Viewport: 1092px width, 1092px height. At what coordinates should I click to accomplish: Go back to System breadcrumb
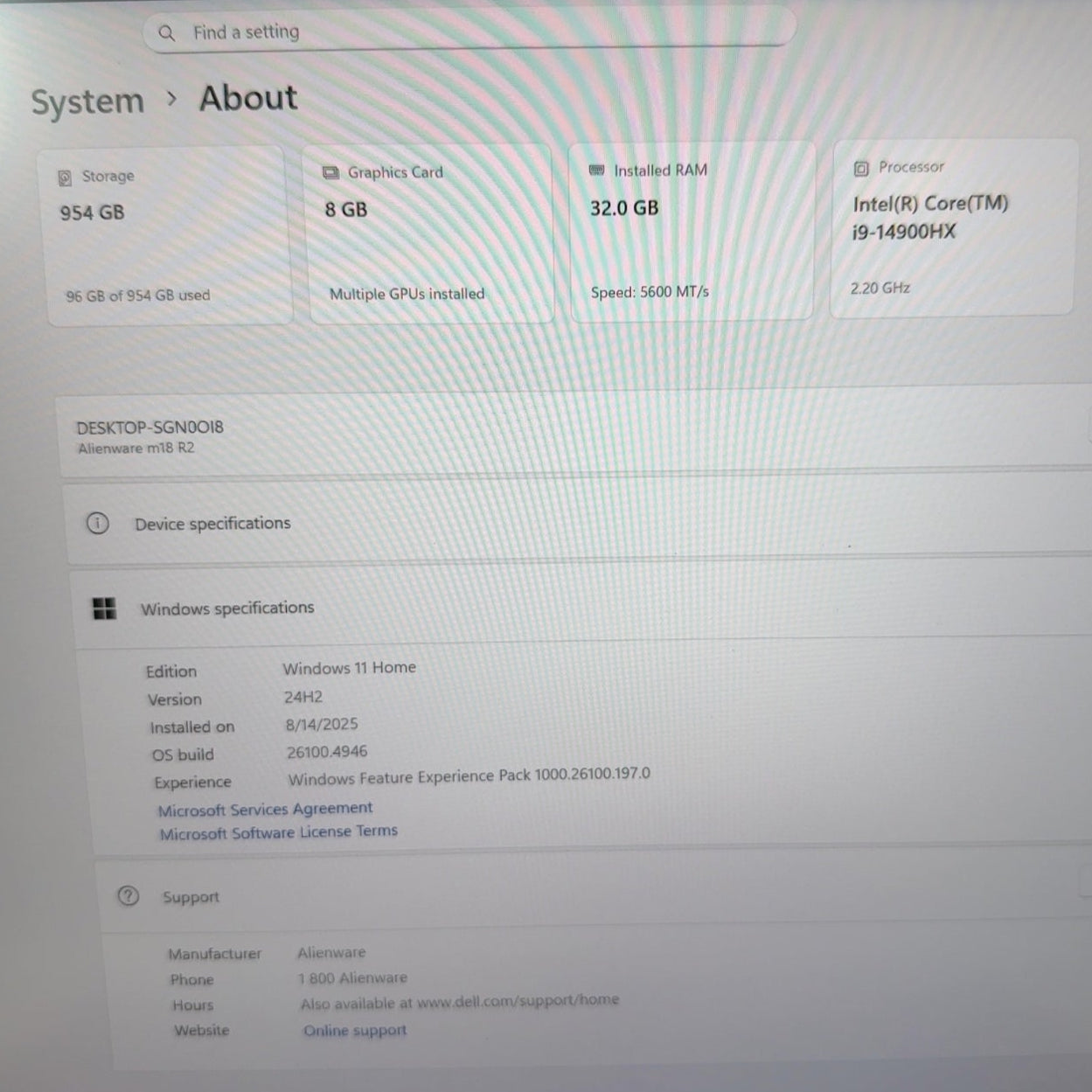[x=87, y=102]
